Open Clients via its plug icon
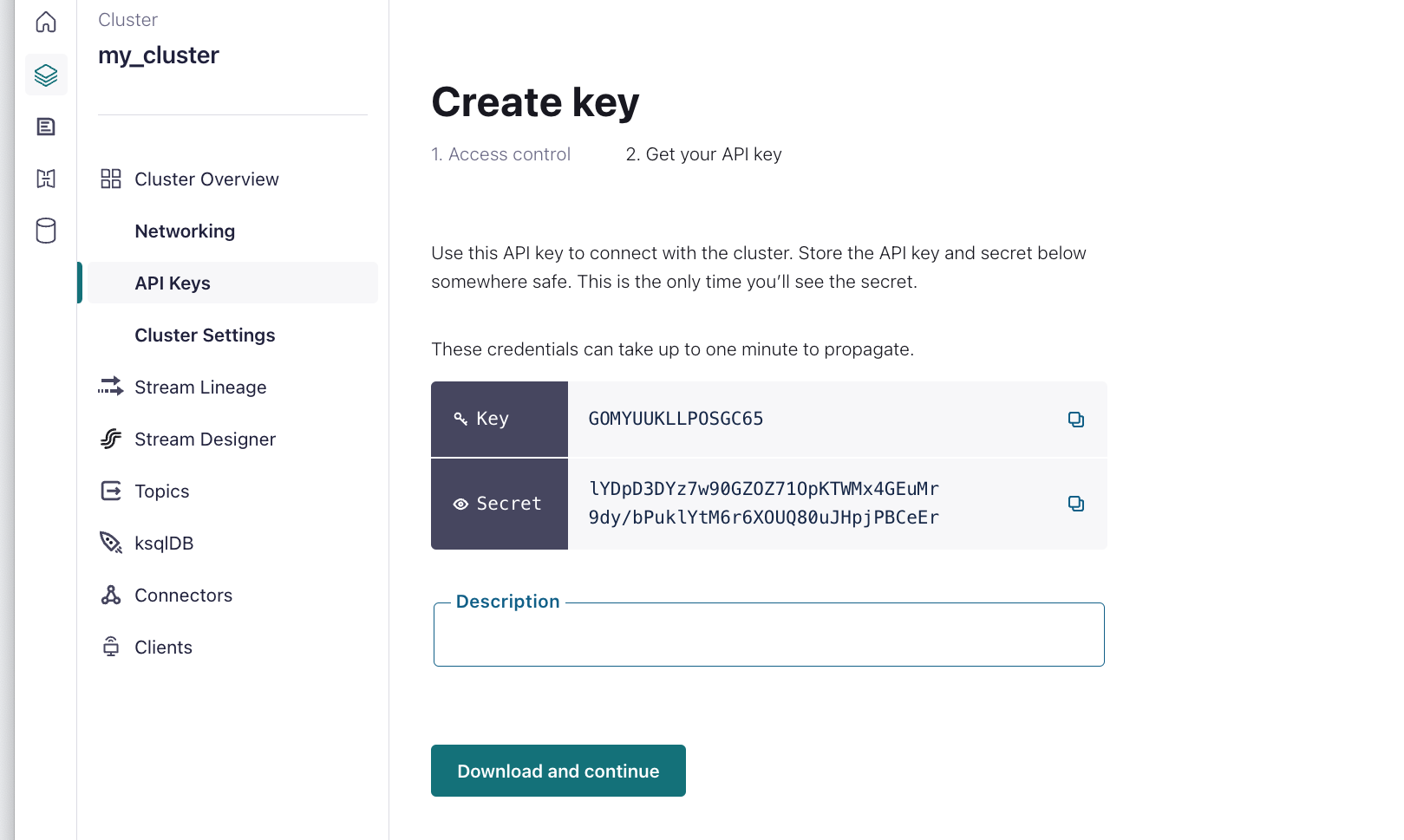The width and height of the screenshot is (1404, 840). [x=111, y=647]
